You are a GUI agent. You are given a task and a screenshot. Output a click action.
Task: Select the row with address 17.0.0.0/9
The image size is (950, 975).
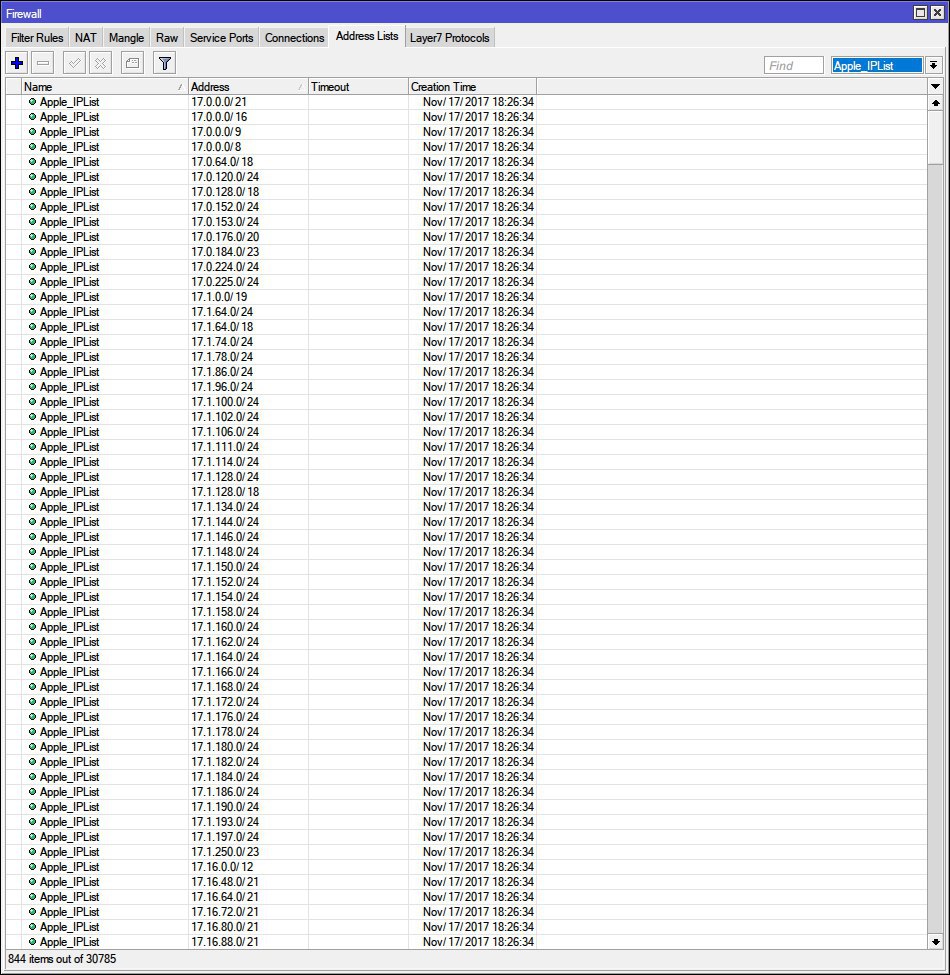(x=466, y=131)
